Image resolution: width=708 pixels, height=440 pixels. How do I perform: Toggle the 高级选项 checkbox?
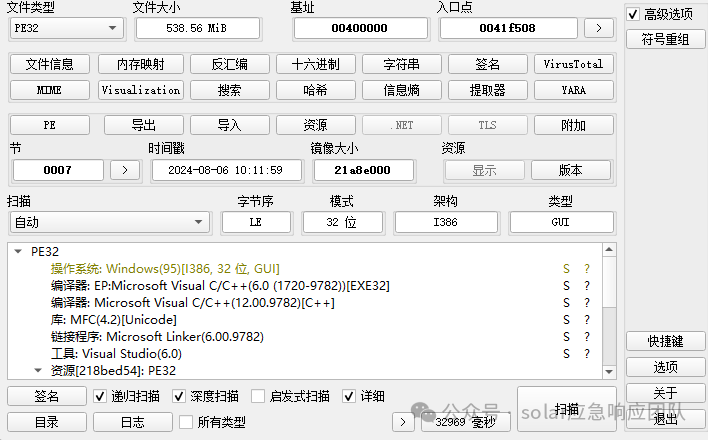(633, 14)
